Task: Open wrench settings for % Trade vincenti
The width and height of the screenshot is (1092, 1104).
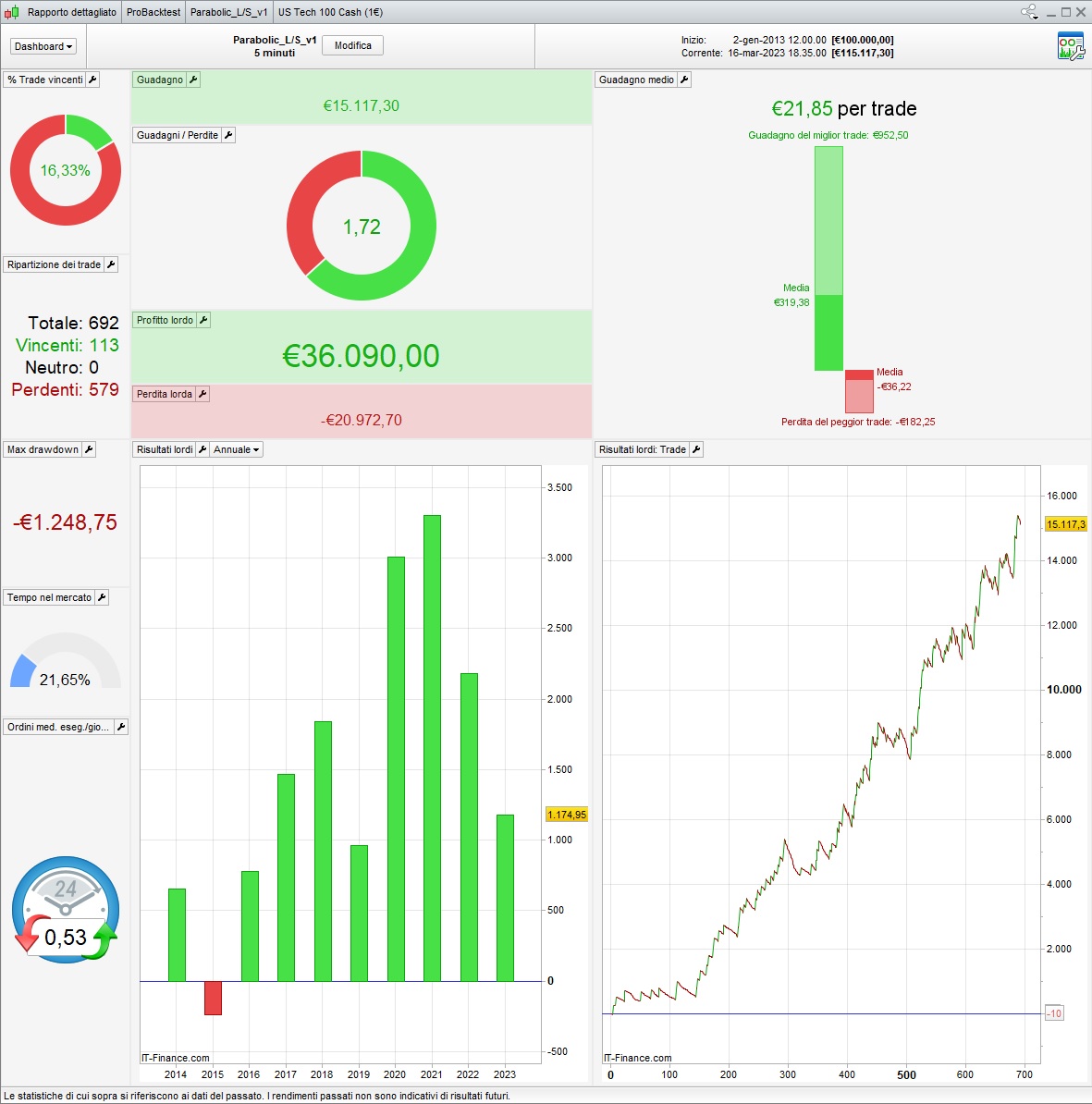Action: tap(92, 80)
